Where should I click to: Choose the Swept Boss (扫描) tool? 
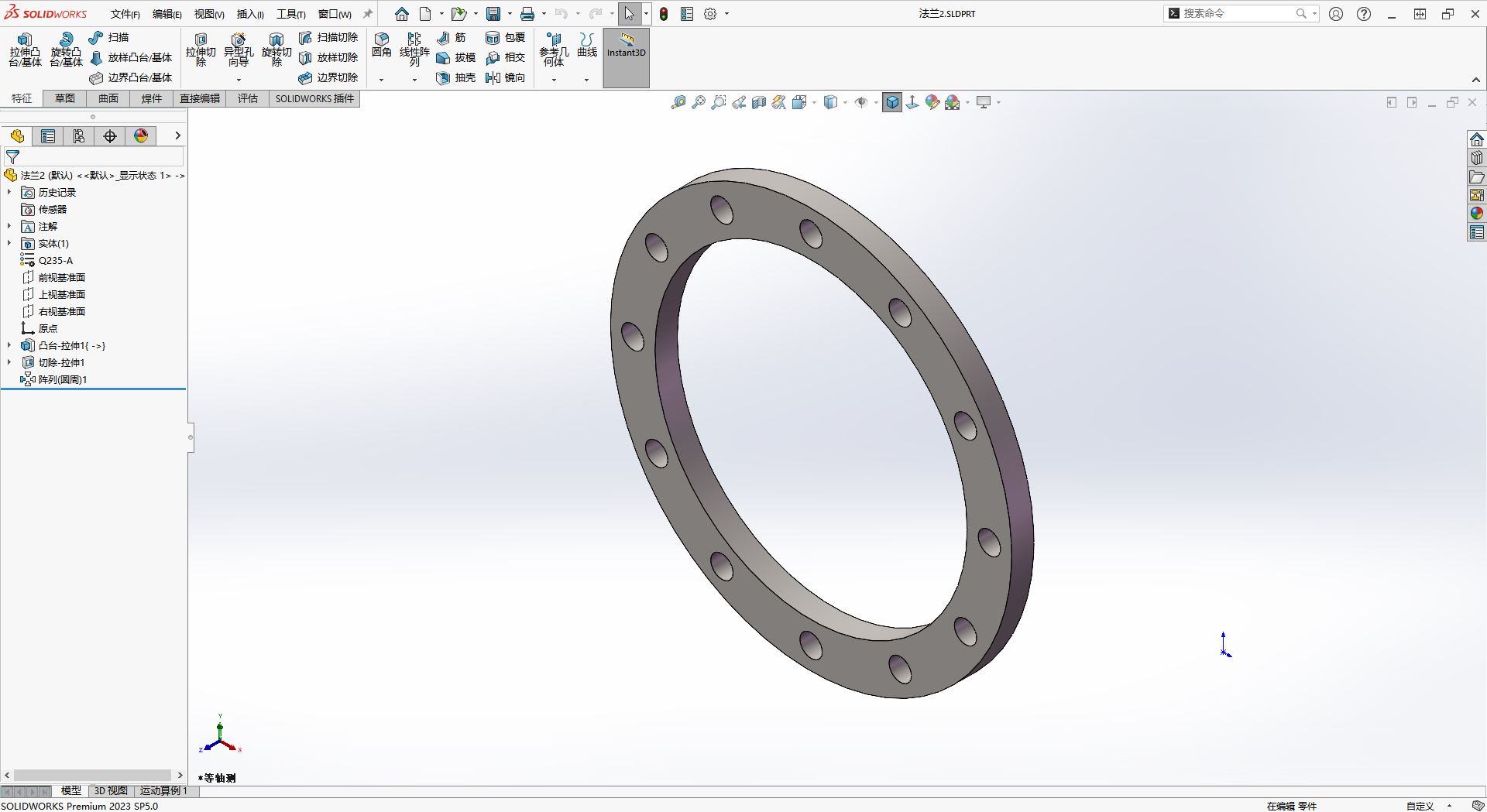pos(109,37)
